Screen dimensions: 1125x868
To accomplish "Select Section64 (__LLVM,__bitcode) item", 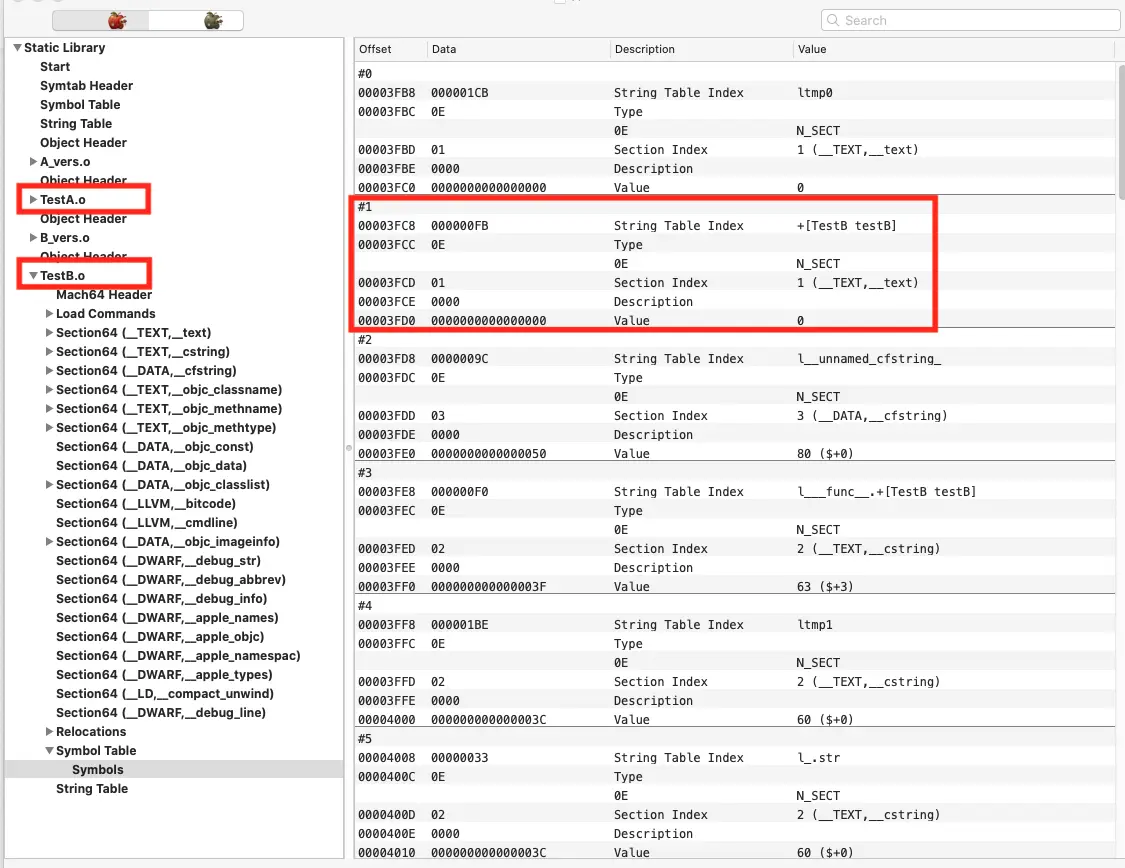I will 146,504.
